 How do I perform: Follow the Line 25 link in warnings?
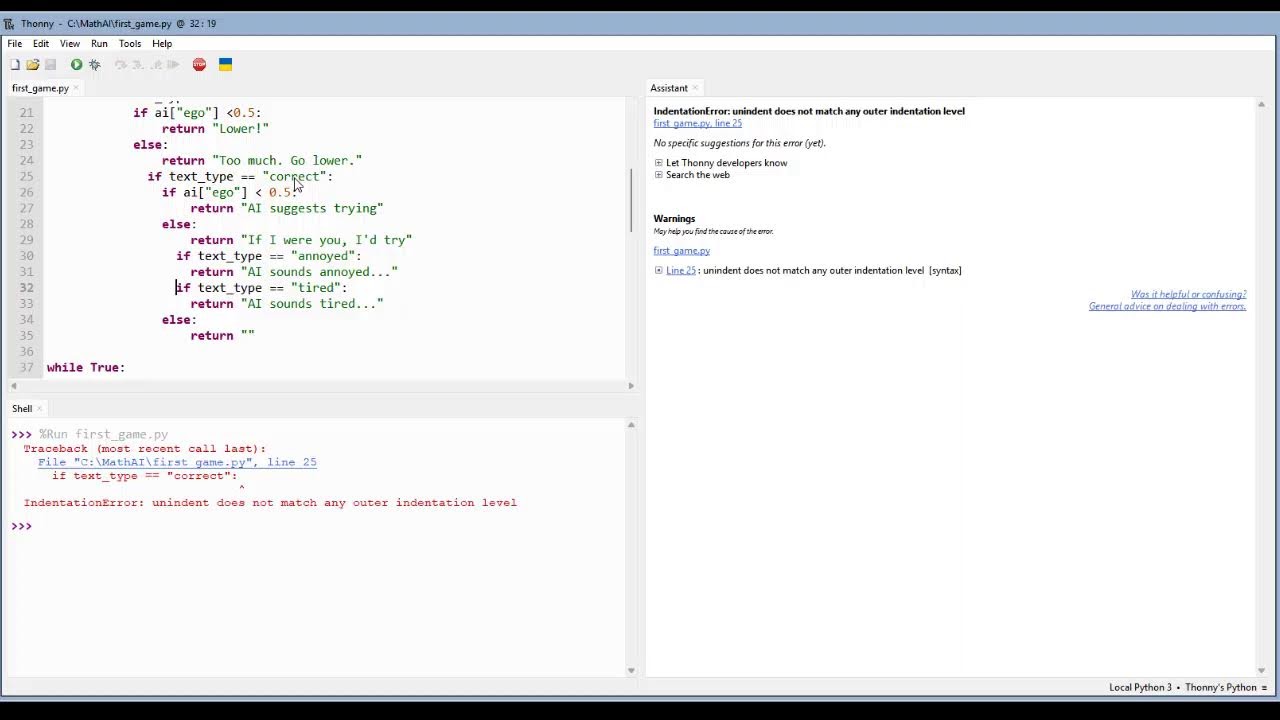(x=681, y=271)
